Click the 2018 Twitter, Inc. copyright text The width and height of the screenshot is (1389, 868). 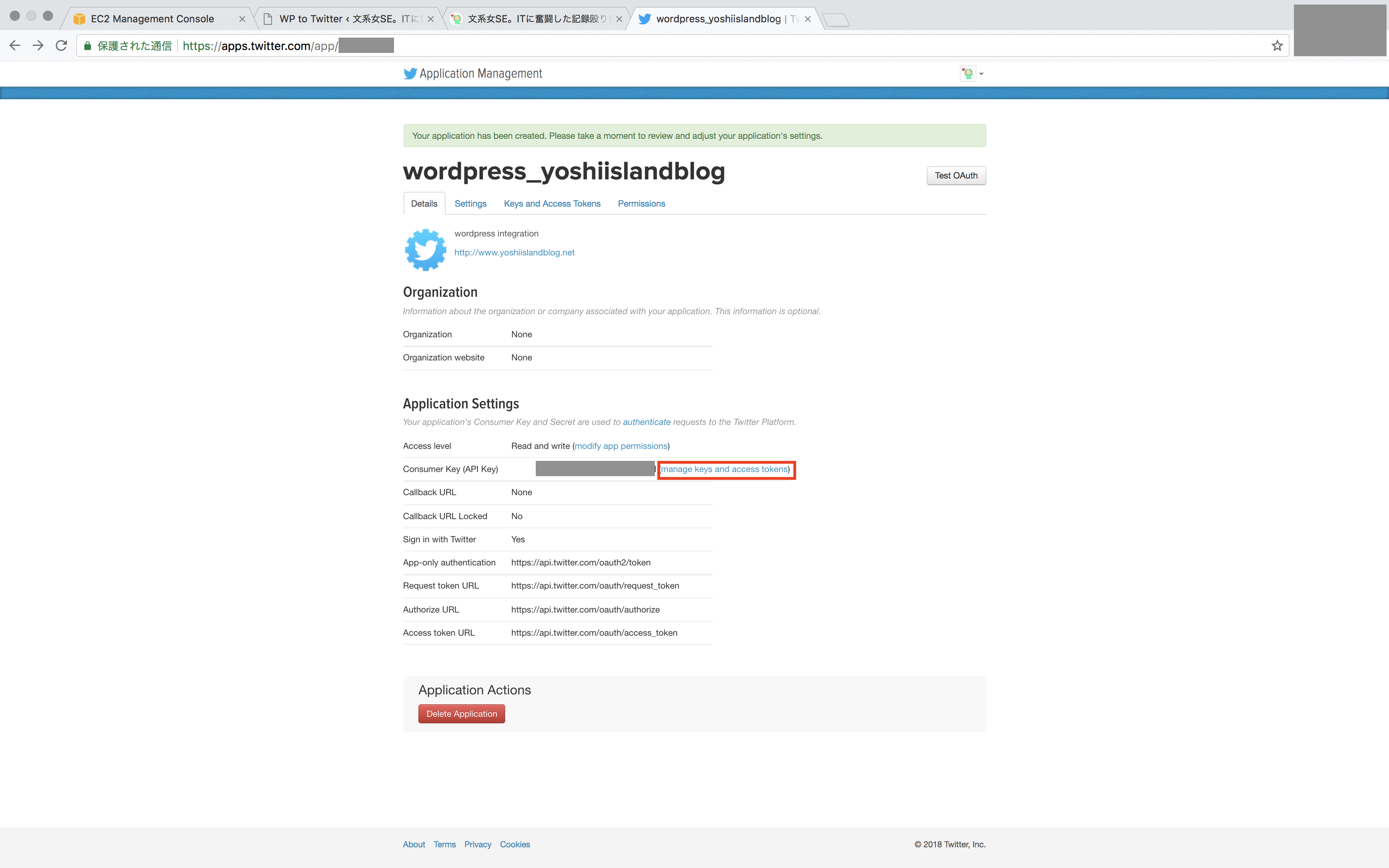pyautogui.click(x=950, y=844)
